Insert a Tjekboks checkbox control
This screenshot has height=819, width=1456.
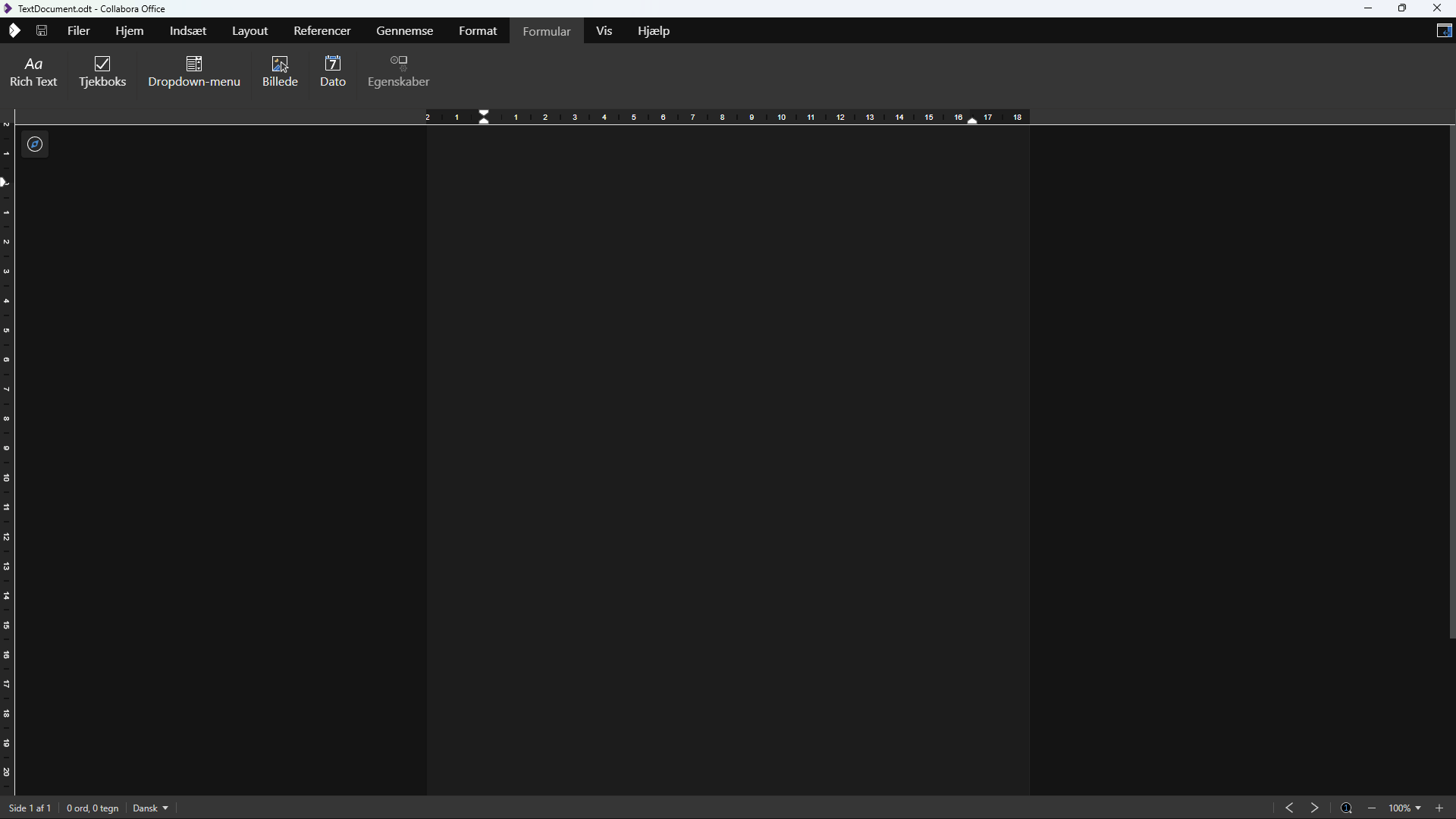coord(102,71)
